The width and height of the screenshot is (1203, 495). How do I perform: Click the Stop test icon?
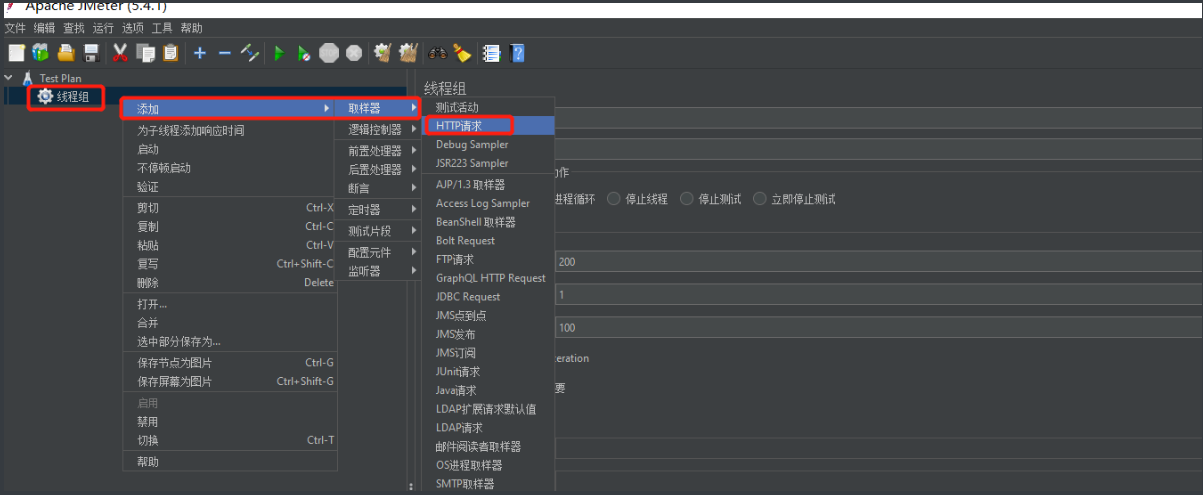tap(329, 53)
